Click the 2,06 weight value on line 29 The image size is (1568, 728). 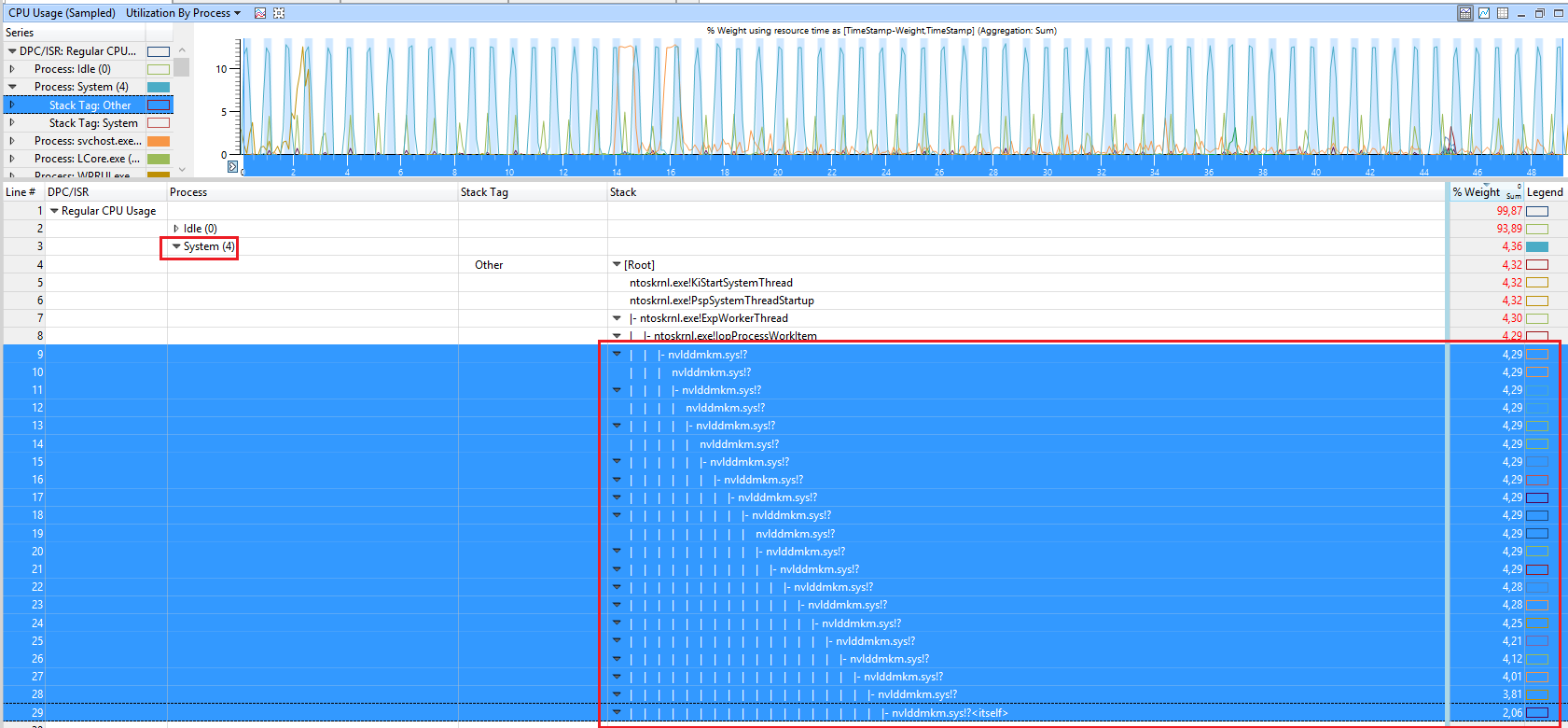1512,712
